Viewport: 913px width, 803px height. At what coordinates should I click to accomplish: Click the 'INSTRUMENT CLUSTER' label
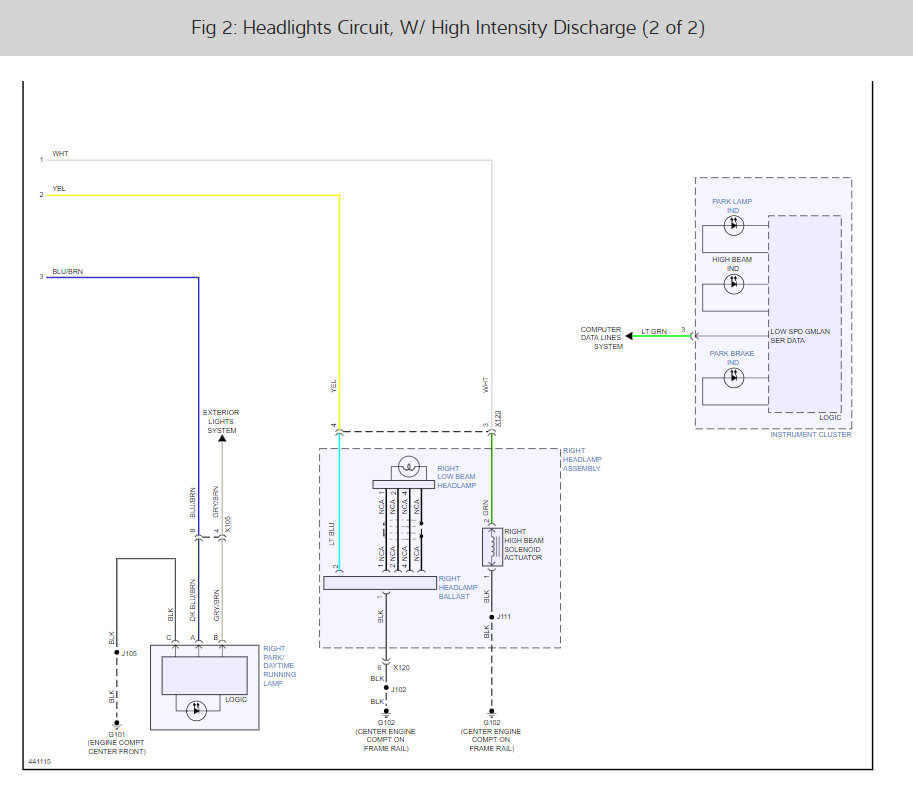[x=811, y=434]
